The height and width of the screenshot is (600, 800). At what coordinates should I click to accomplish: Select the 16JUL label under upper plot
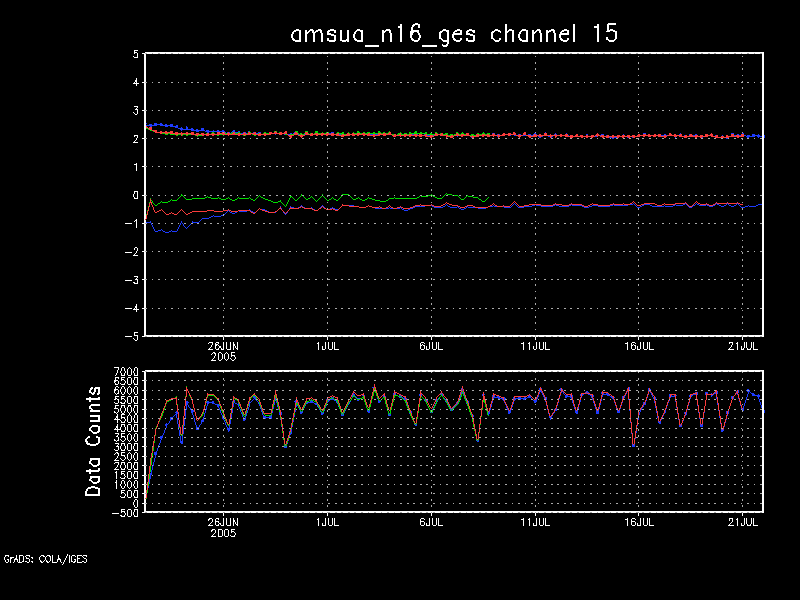tap(639, 345)
